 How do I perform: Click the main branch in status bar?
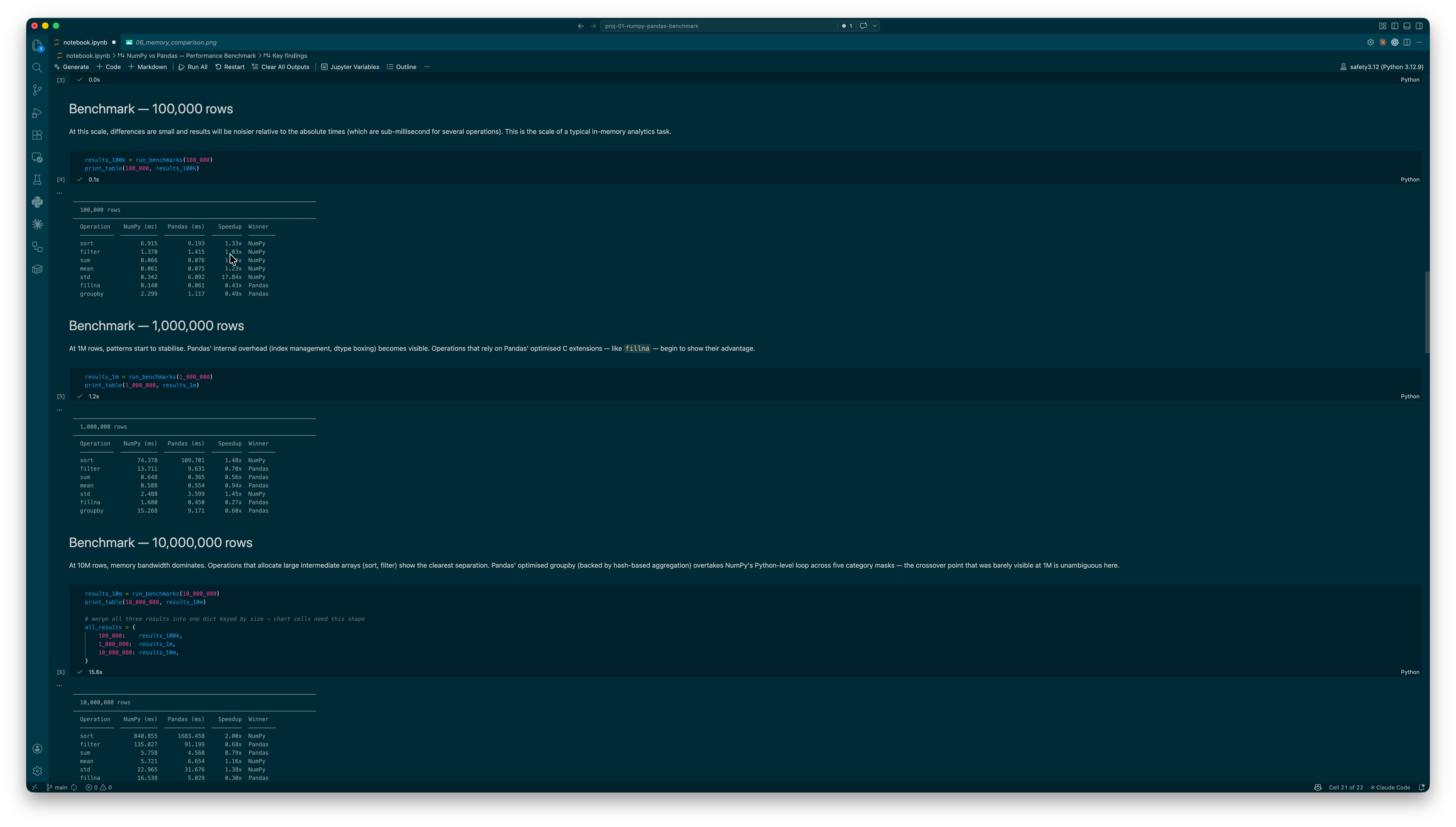coord(57,787)
